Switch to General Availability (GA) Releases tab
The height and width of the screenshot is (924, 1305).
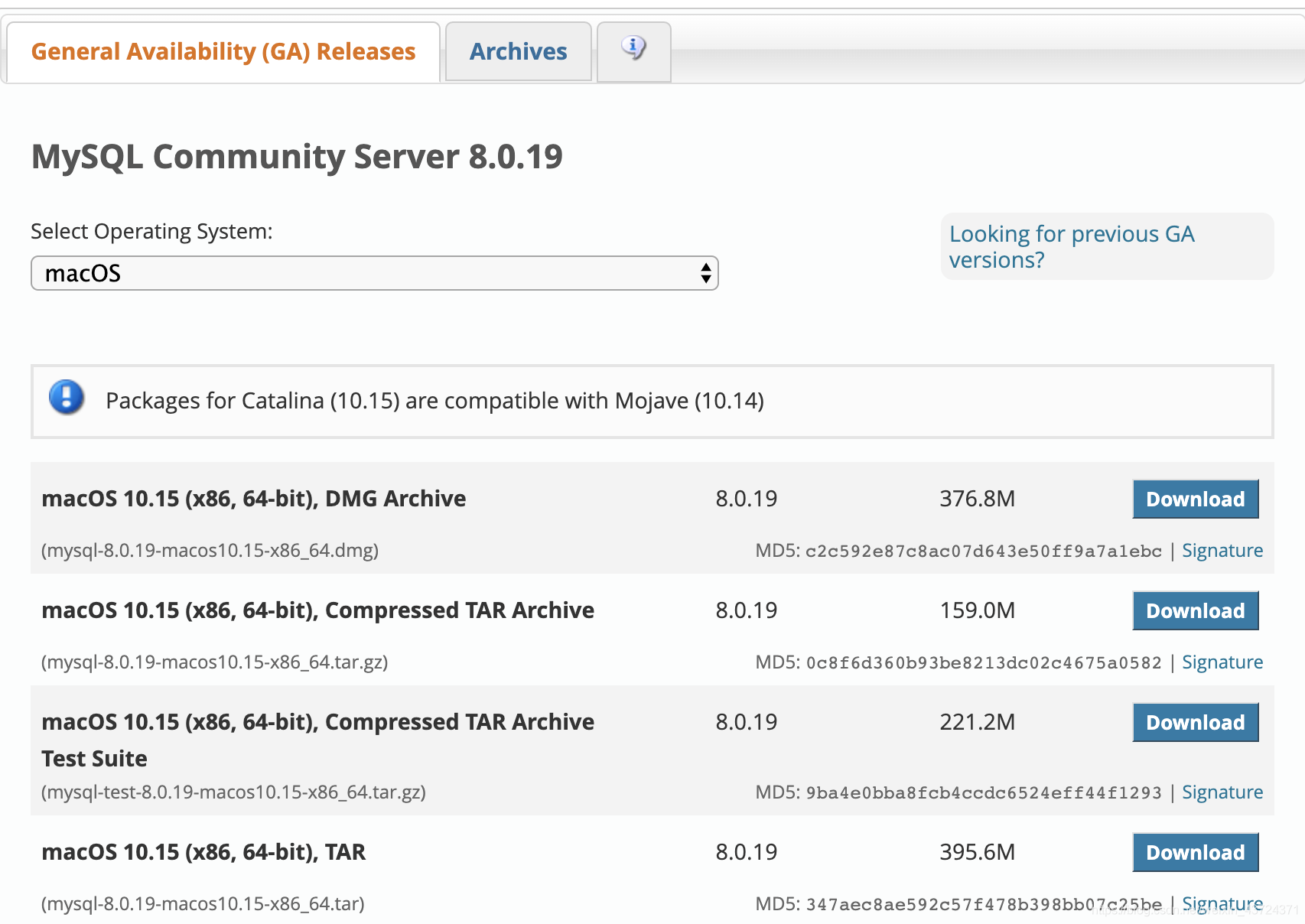click(223, 51)
